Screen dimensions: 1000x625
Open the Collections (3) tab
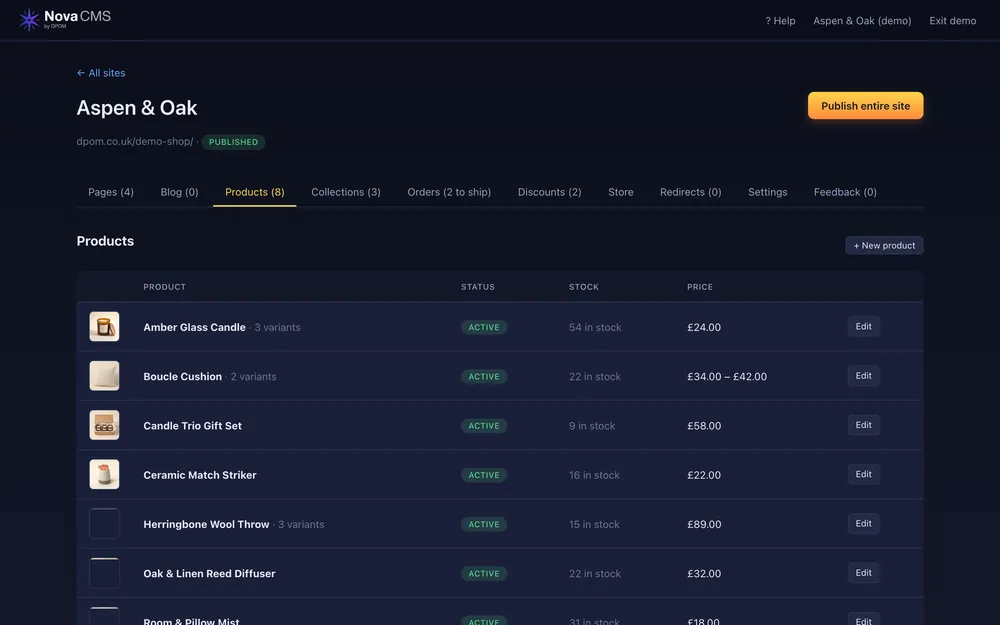point(346,192)
